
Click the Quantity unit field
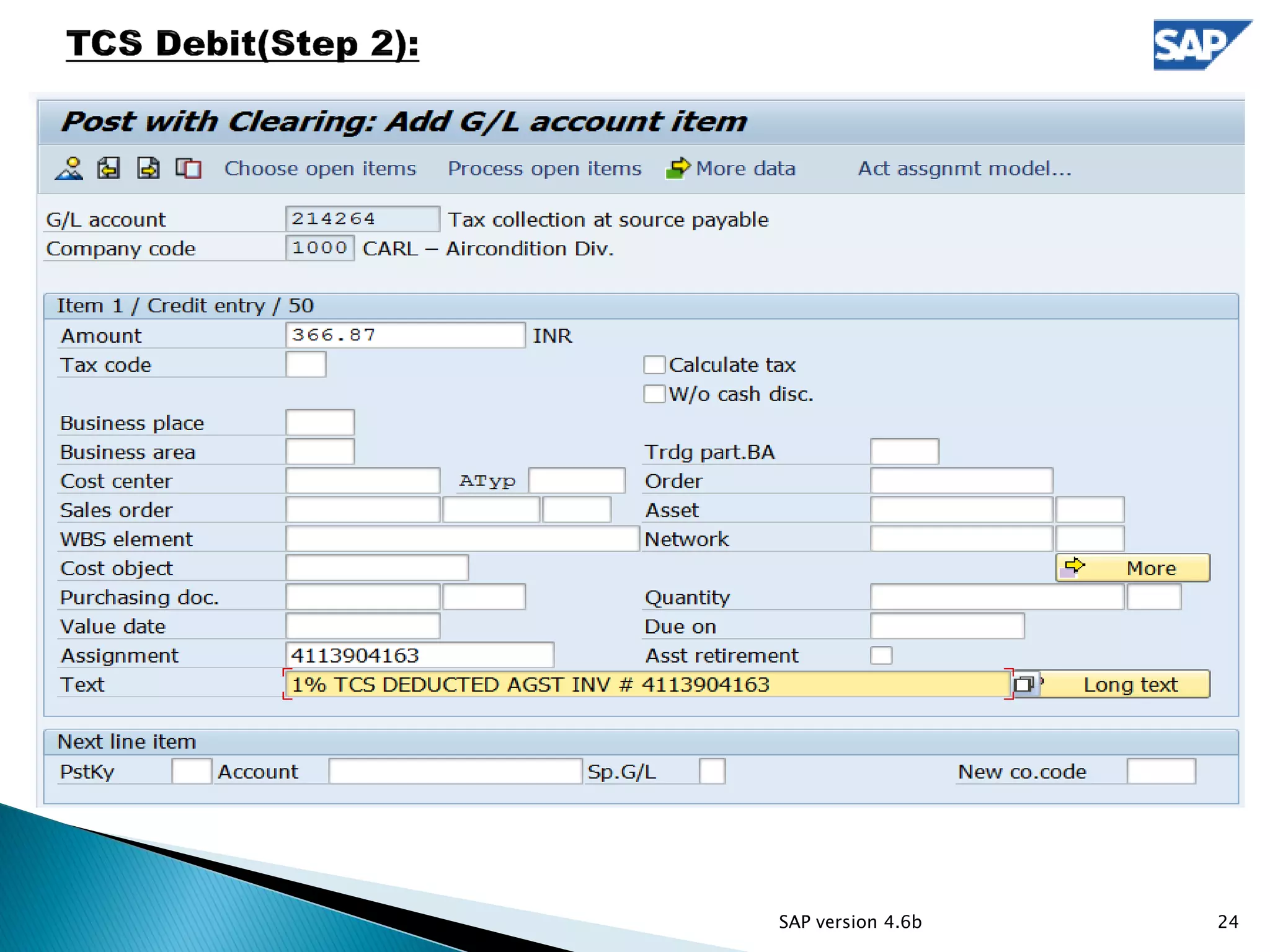[1154, 597]
